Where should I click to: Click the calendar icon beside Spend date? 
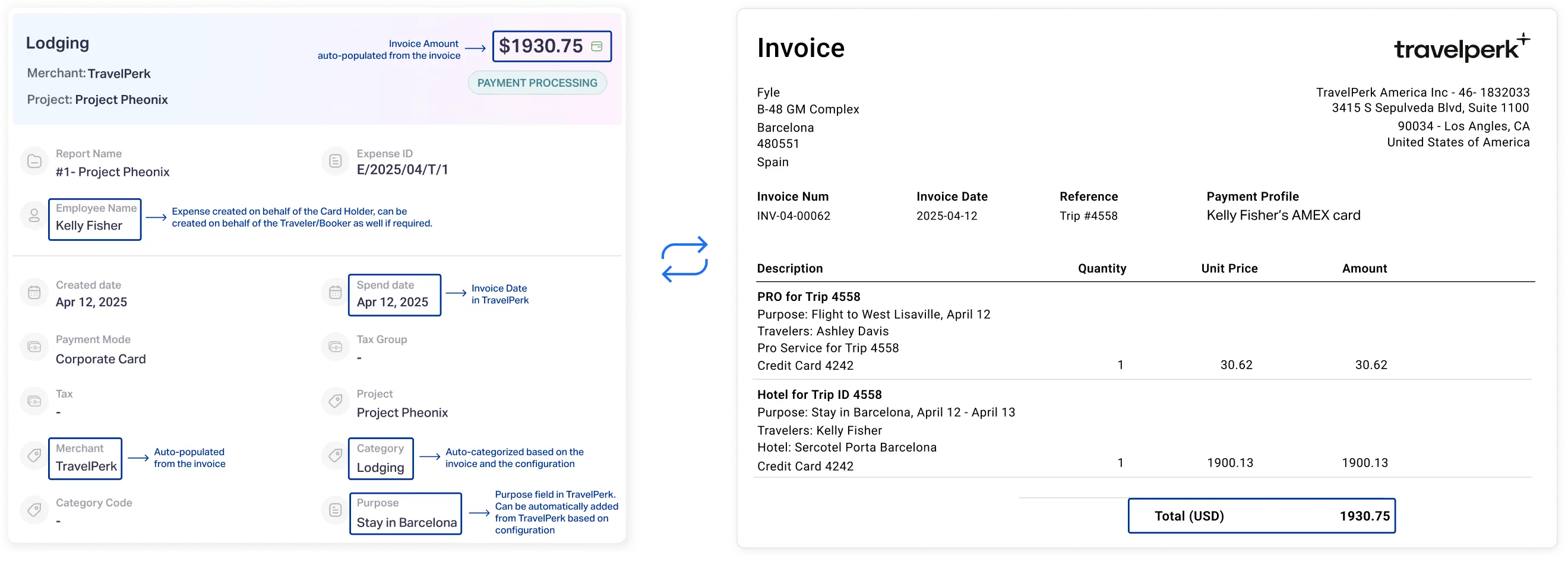[336, 293]
